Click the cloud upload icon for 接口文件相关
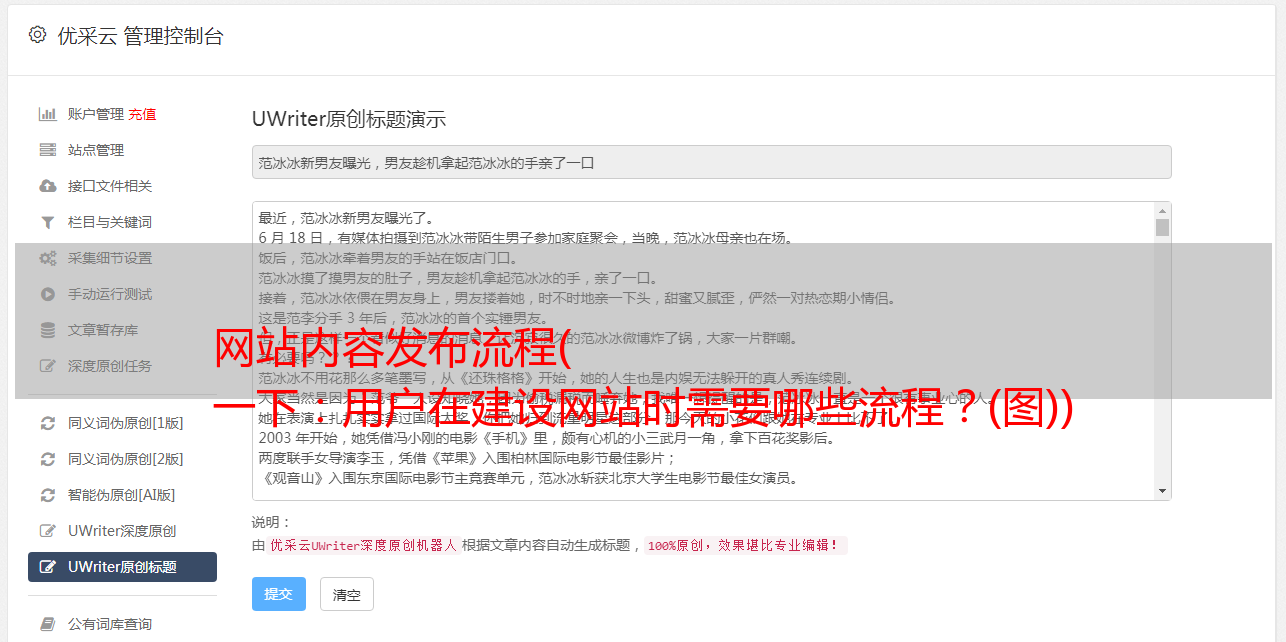1286x642 pixels. pyautogui.click(x=47, y=186)
